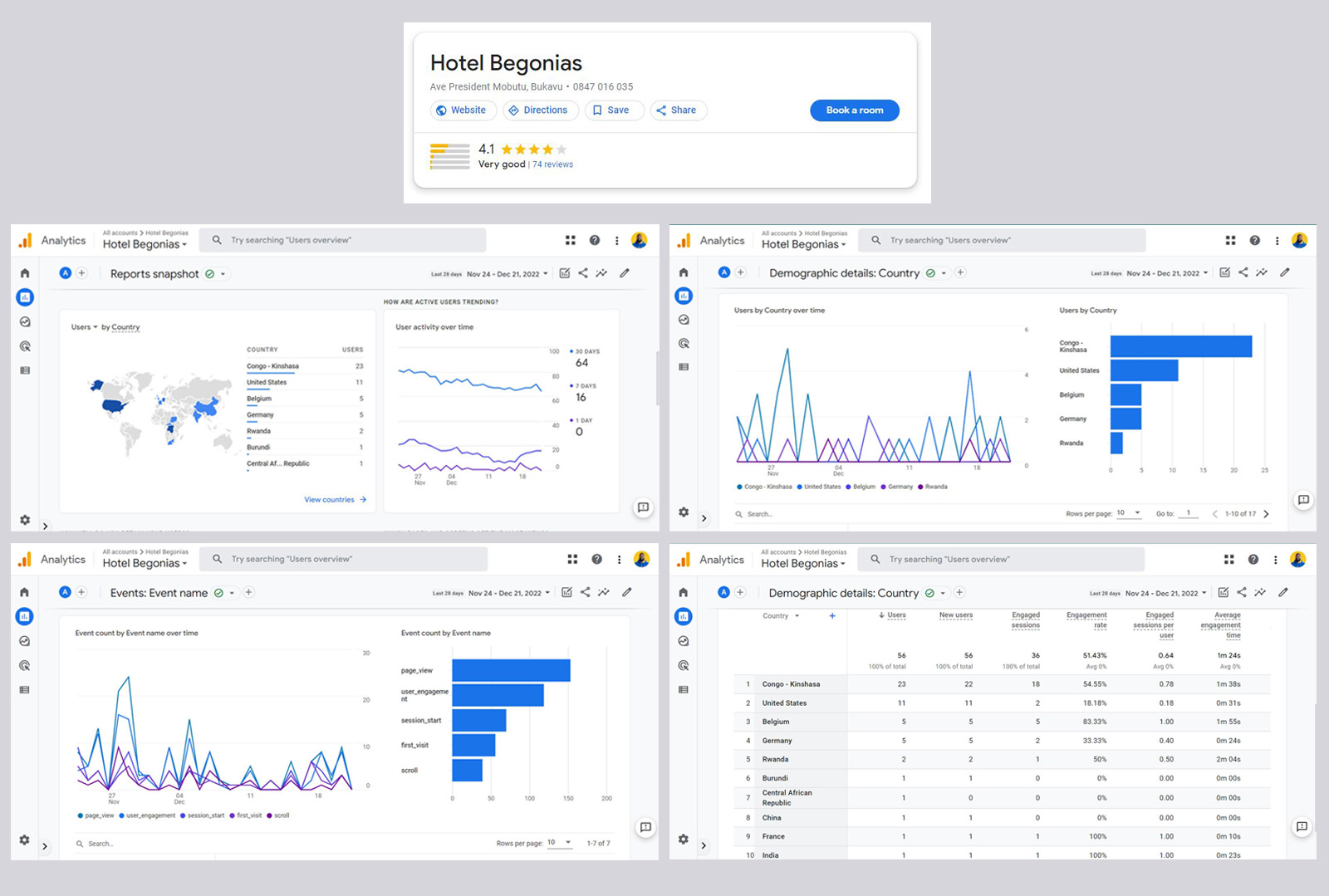Open Rows per page dropdown in Demographic details chart window
The height and width of the screenshot is (896, 1329).
pyautogui.click(x=1130, y=513)
